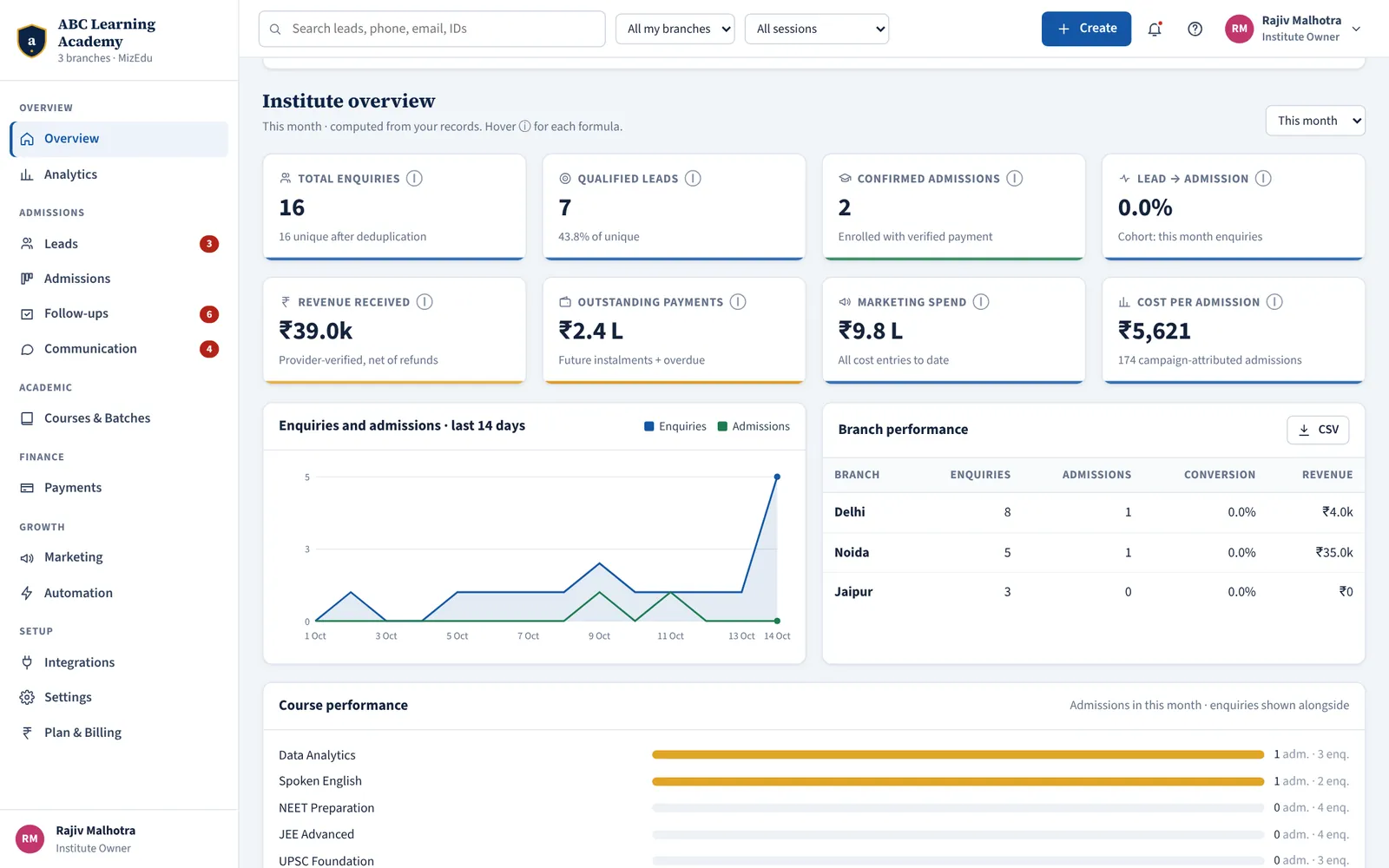Click the Jaipur branch row name
Image resolution: width=1389 pixels, height=868 pixels.
click(x=853, y=592)
